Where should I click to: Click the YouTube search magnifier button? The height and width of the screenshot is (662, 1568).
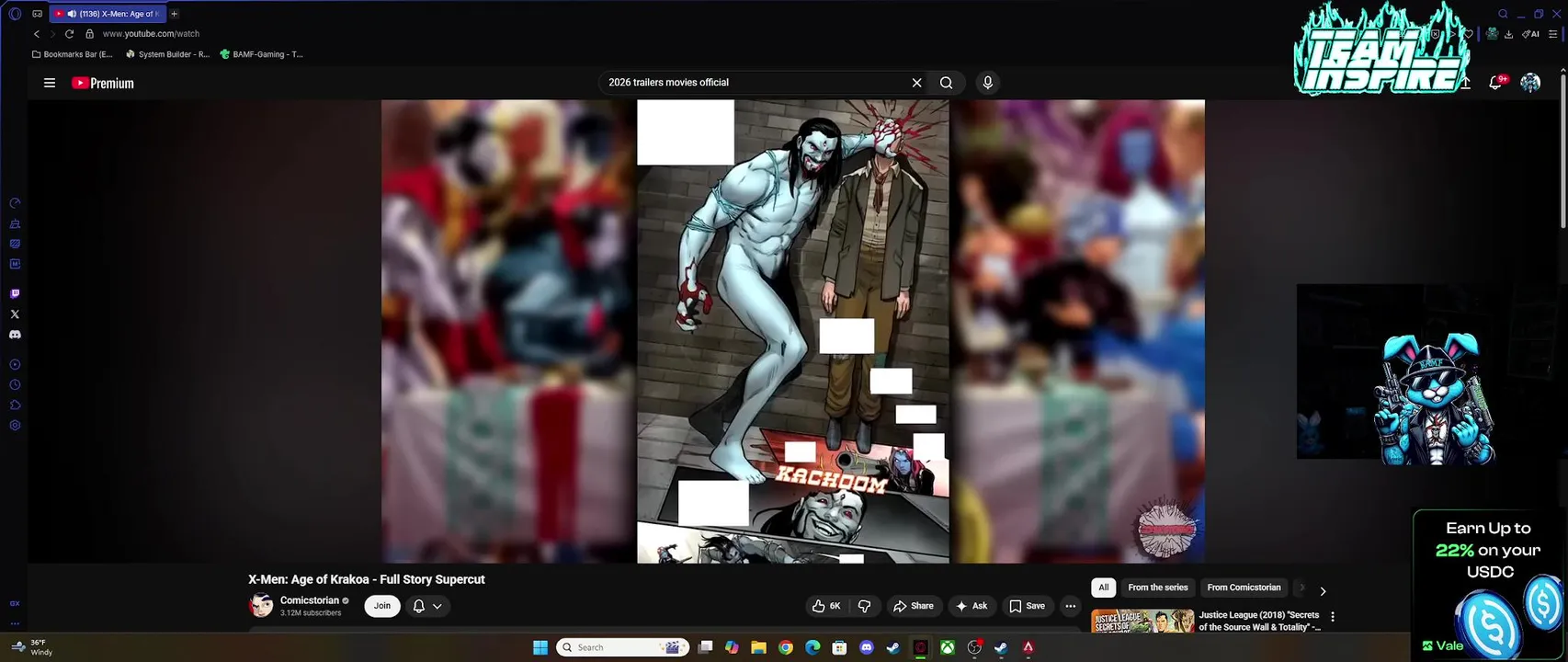(x=946, y=83)
